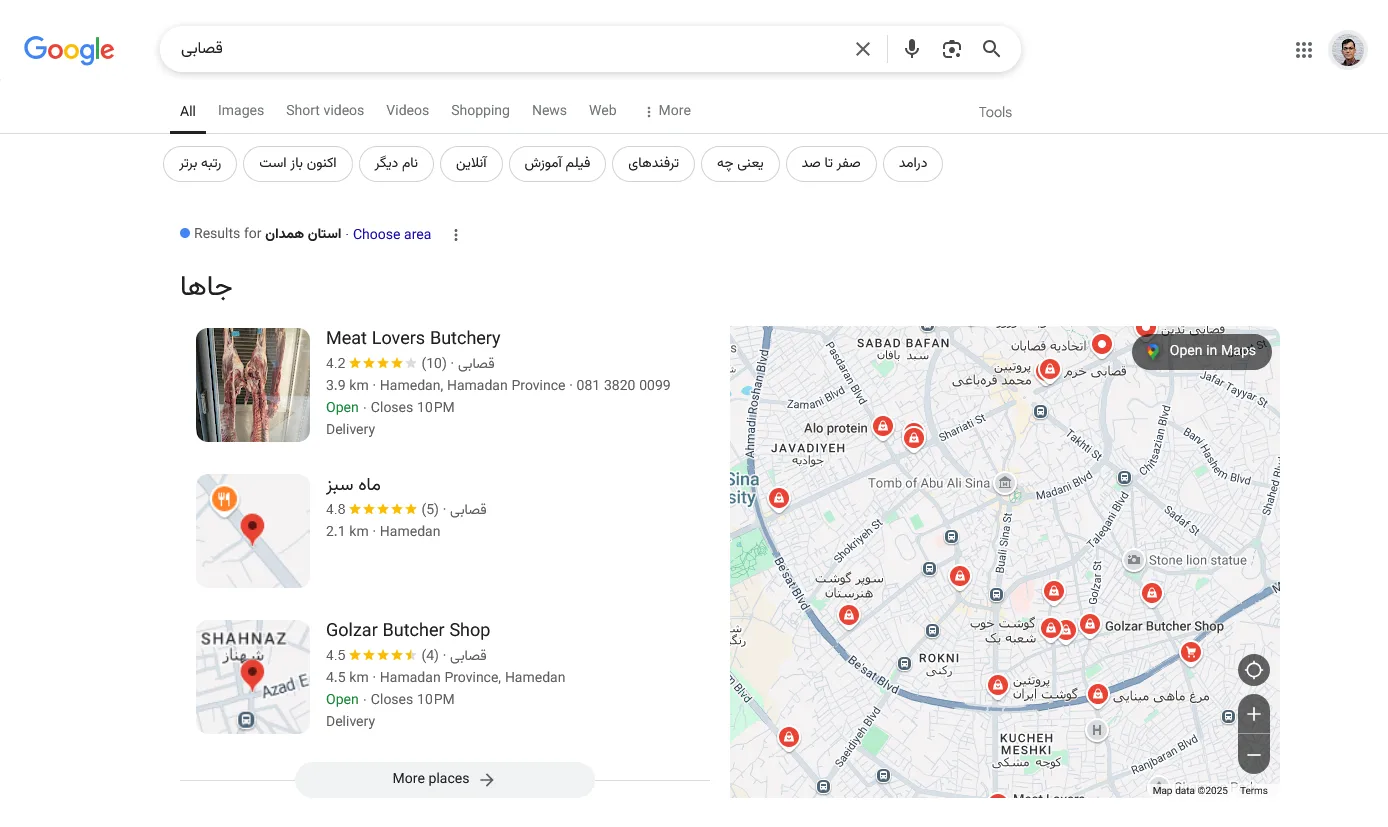
Task: Select the نام دیگر suggestion chip
Action: pyautogui.click(x=396, y=164)
